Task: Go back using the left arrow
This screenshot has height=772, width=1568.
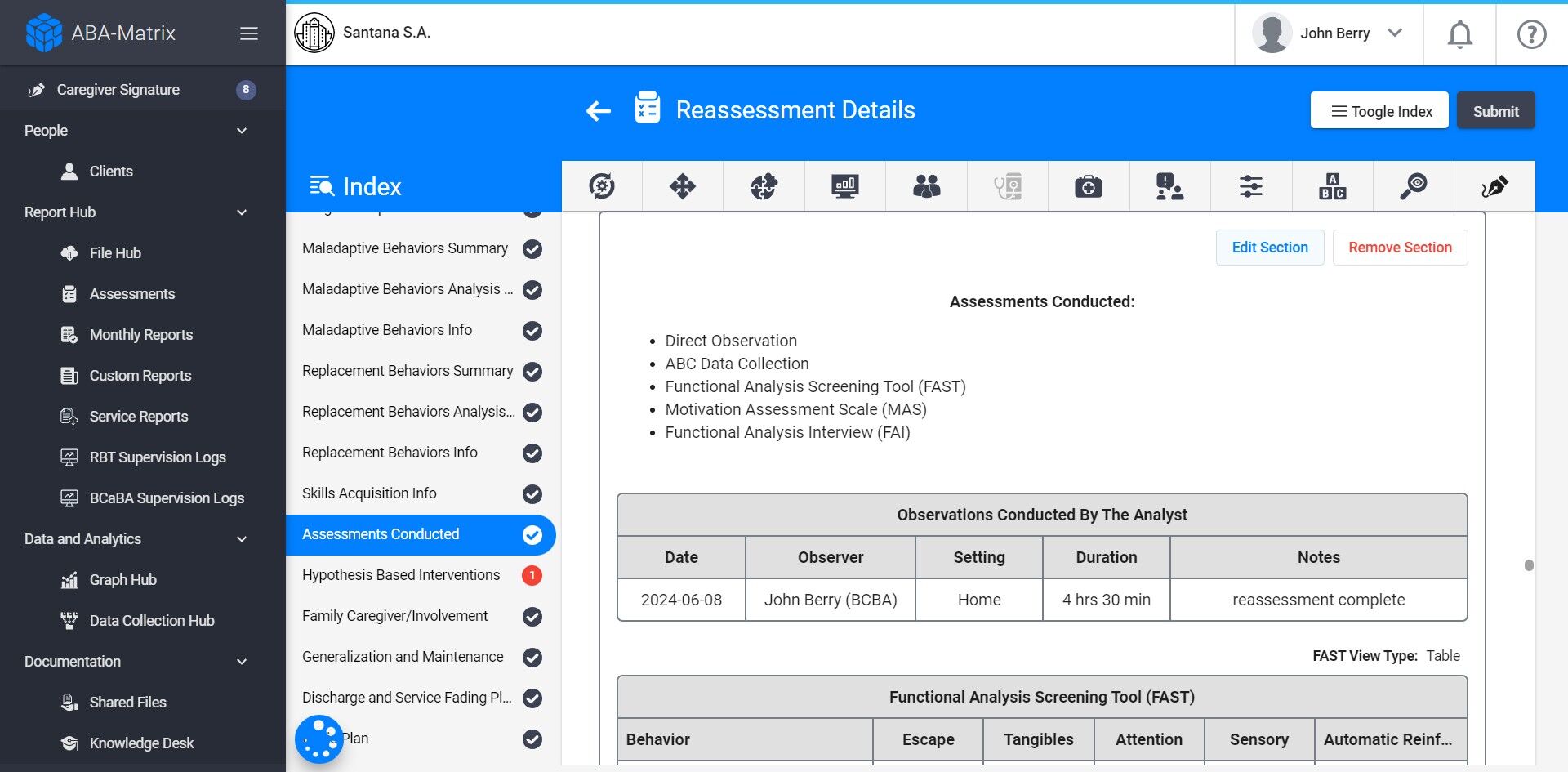Action: (x=599, y=111)
